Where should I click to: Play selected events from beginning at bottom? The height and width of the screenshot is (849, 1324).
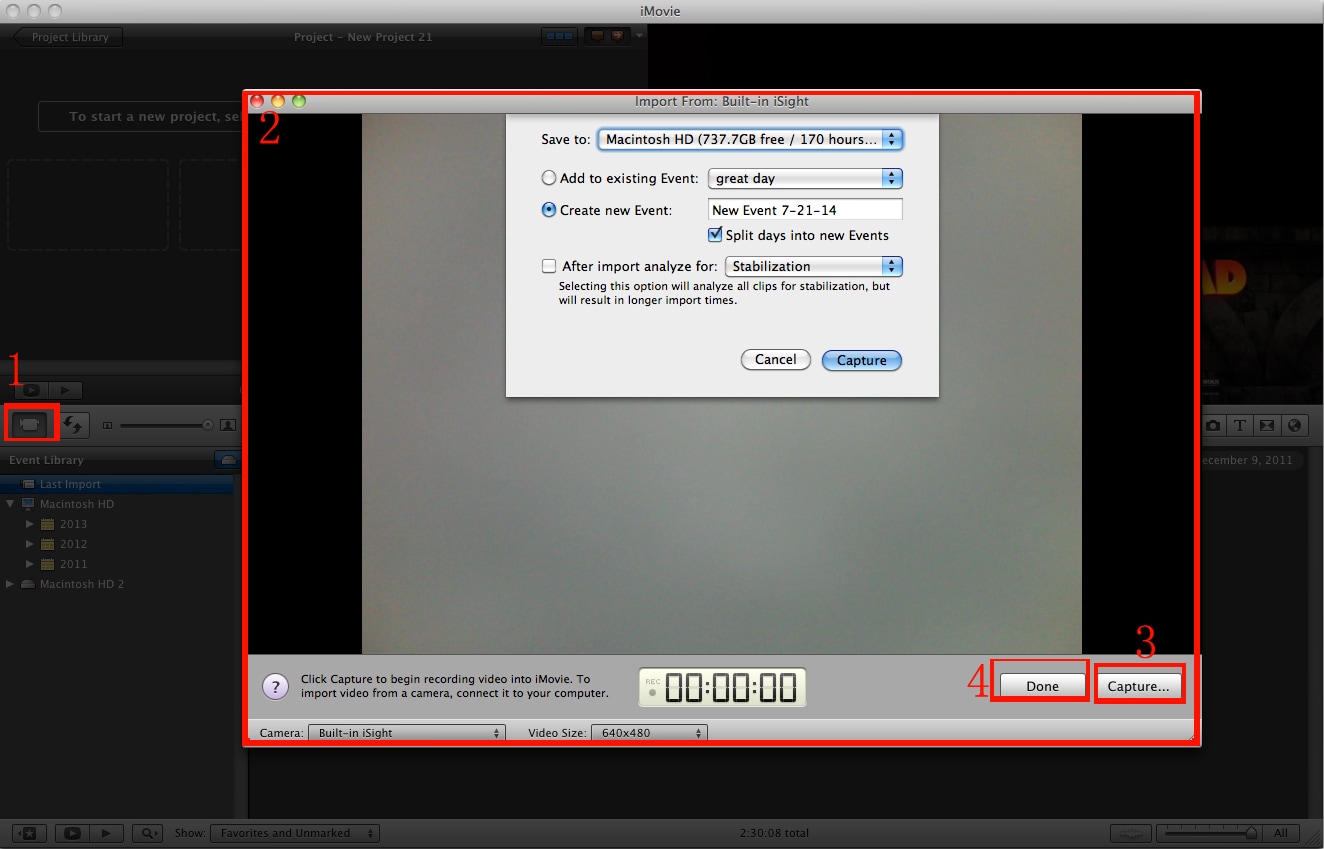click(x=107, y=833)
